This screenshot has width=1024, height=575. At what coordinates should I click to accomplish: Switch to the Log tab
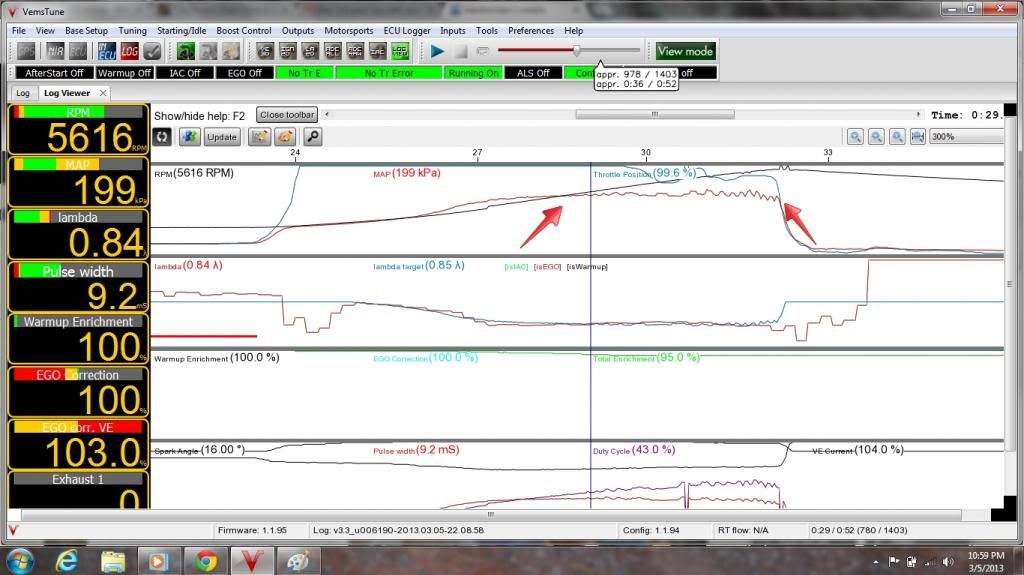(22, 93)
